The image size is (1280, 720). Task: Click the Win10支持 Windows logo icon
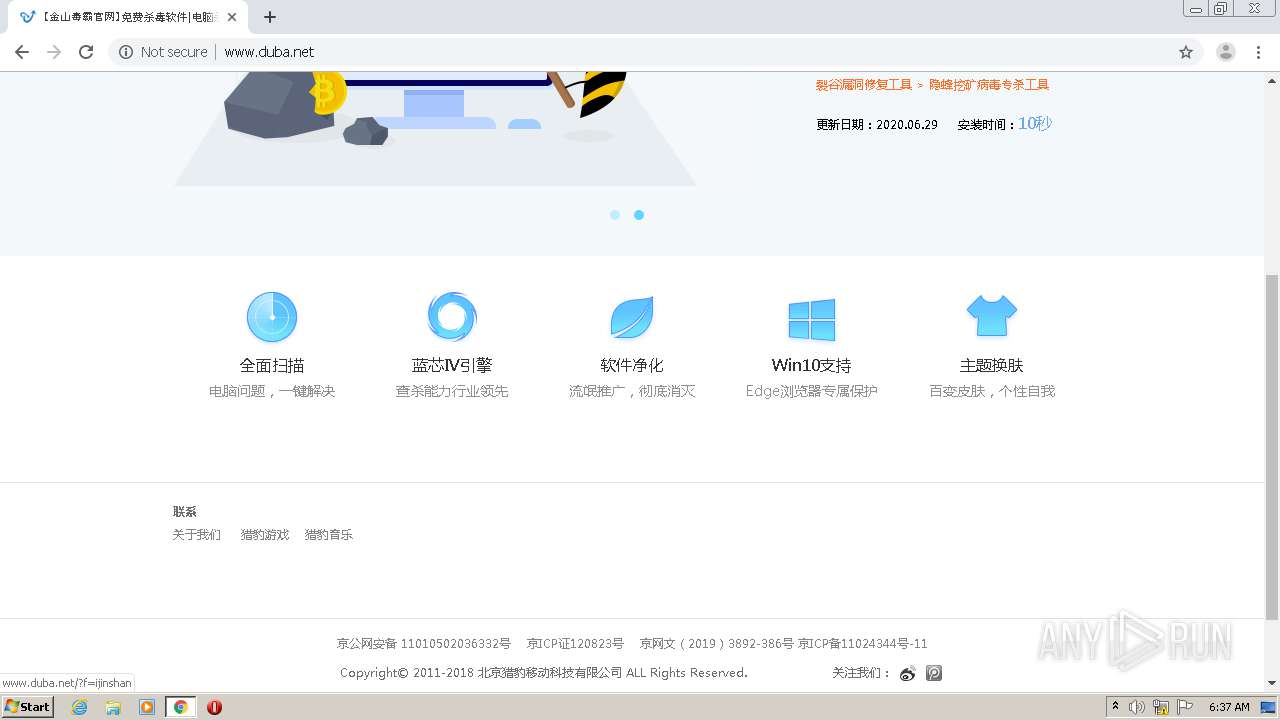[812, 320]
